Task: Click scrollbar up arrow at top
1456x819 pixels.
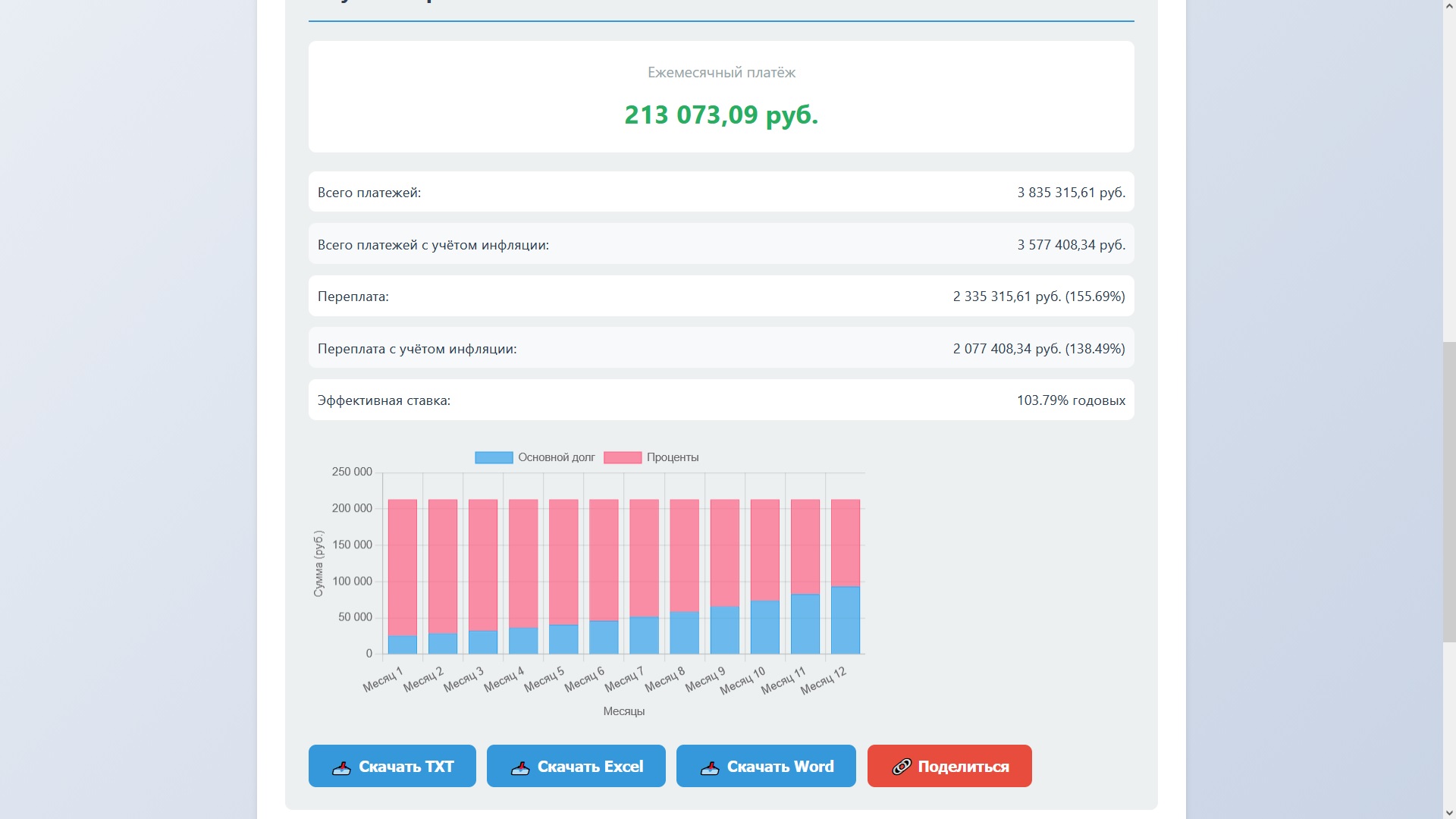Action: pyautogui.click(x=1448, y=6)
